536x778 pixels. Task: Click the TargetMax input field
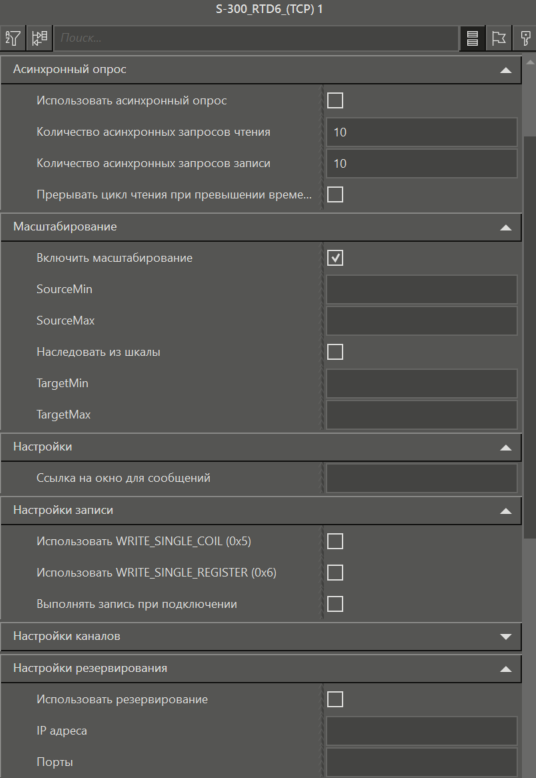coord(422,415)
